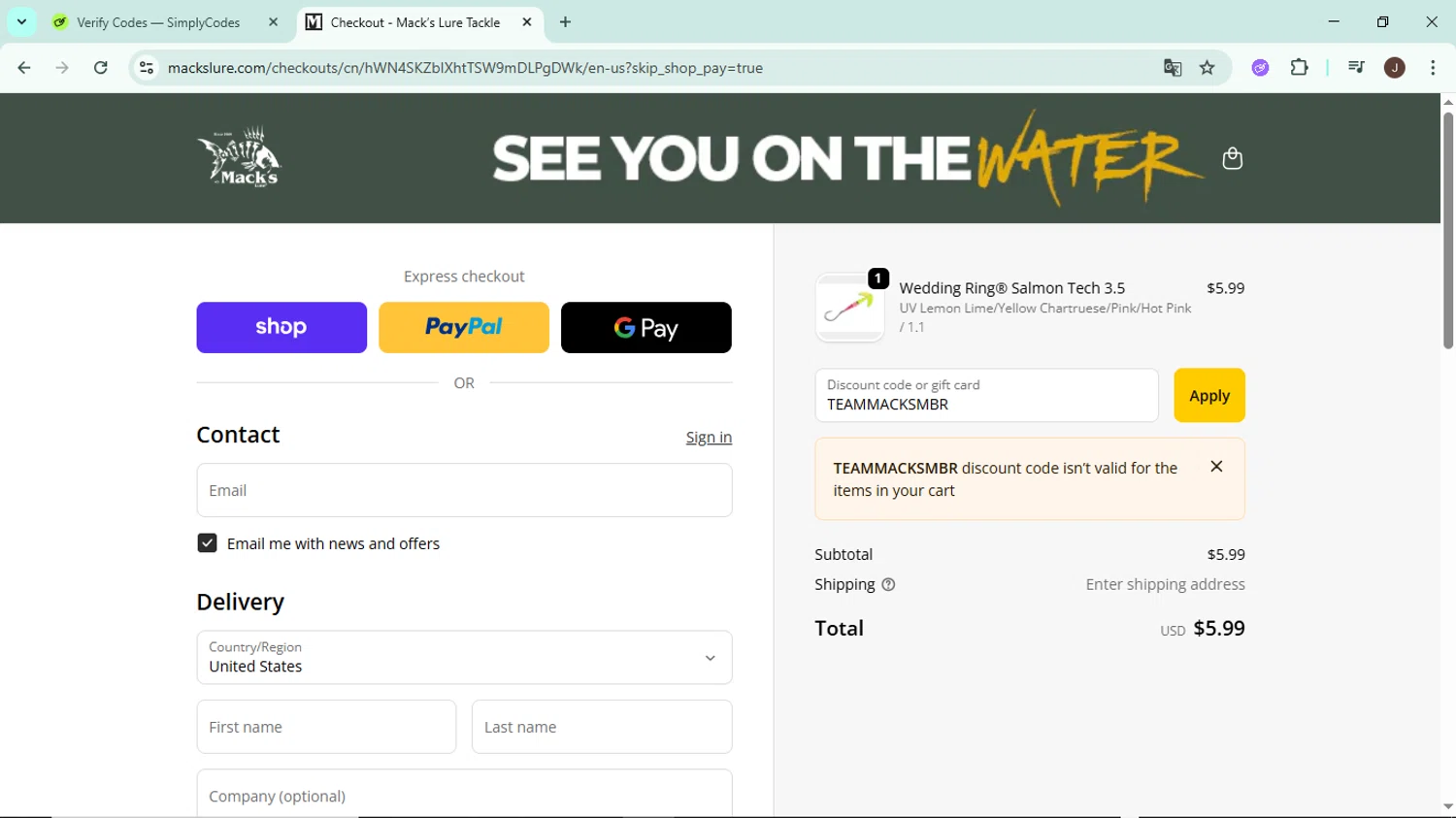
Task: Open the Chrome profile avatar J
Action: click(1395, 68)
